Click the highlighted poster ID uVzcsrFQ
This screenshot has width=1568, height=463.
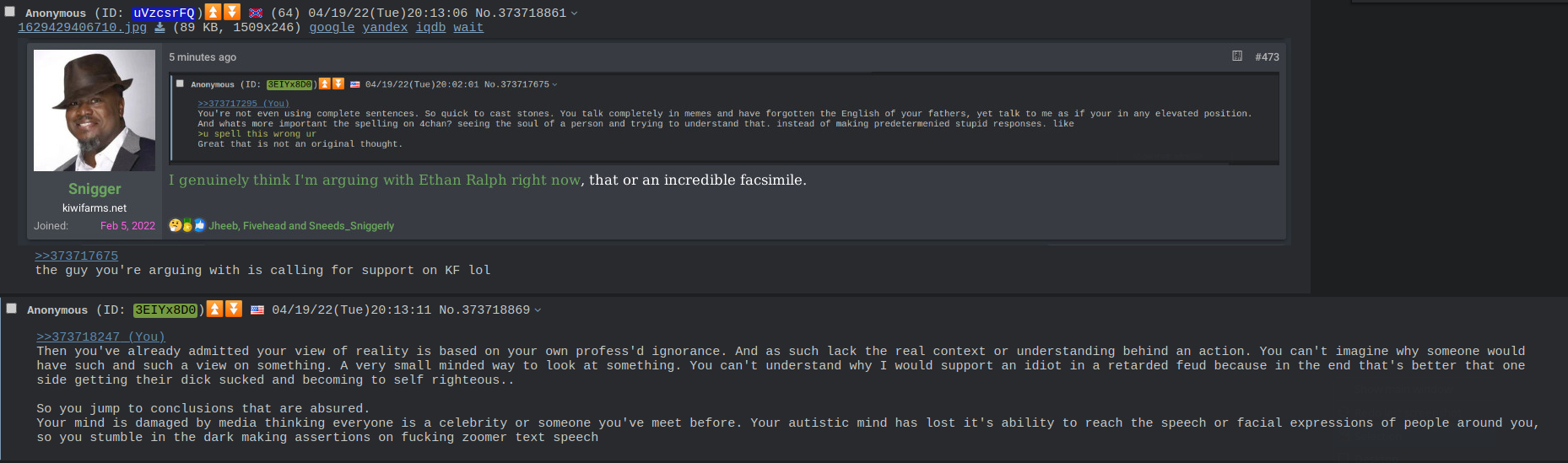click(164, 13)
